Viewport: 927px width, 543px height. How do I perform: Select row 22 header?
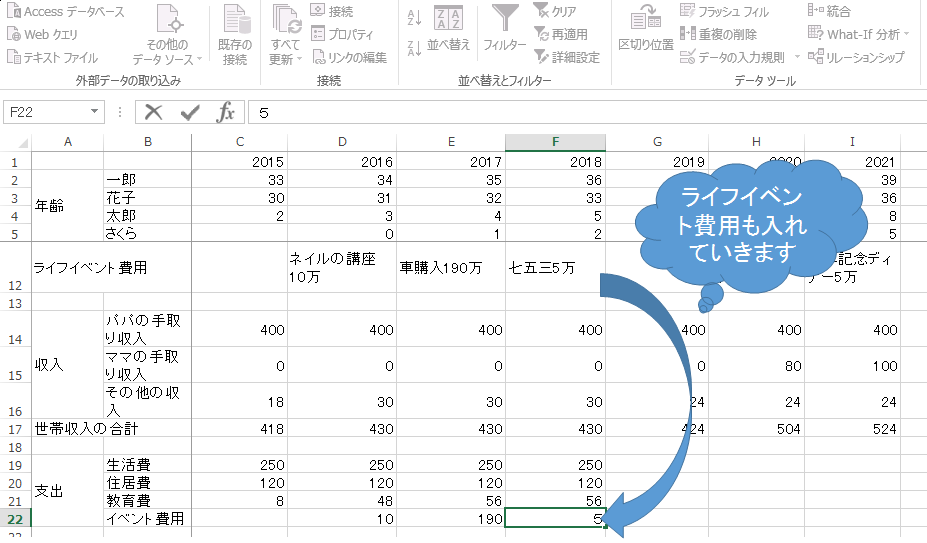(15, 519)
